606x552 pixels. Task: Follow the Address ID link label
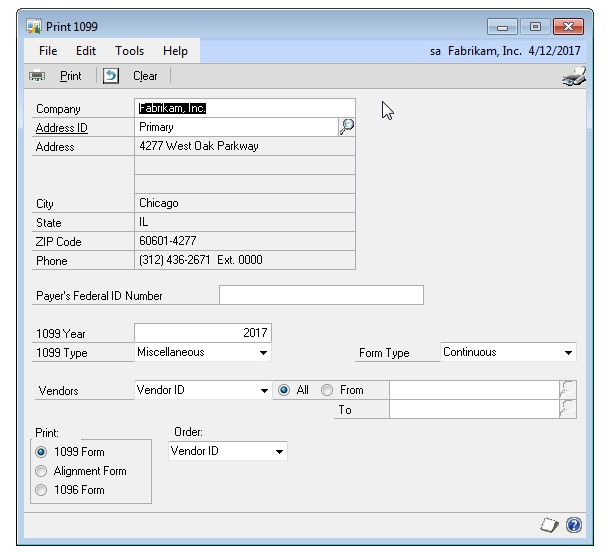coord(61,128)
